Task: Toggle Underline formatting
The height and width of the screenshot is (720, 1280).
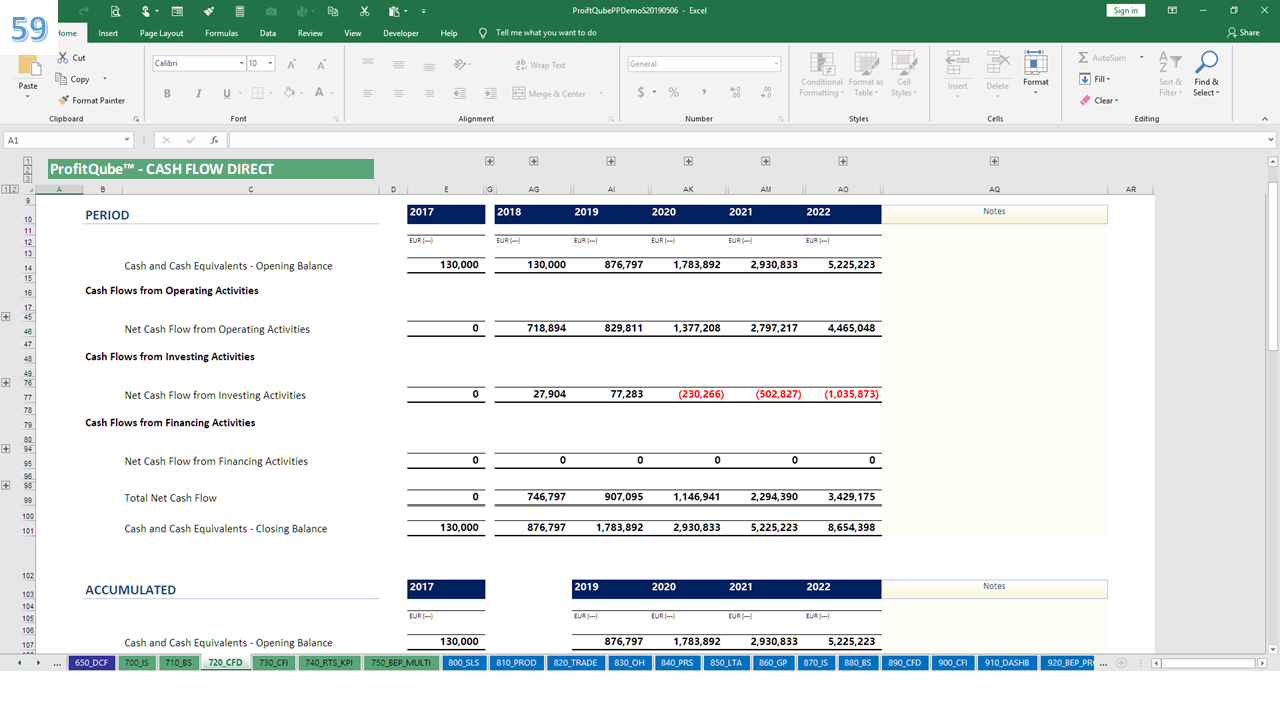Action: (227, 93)
